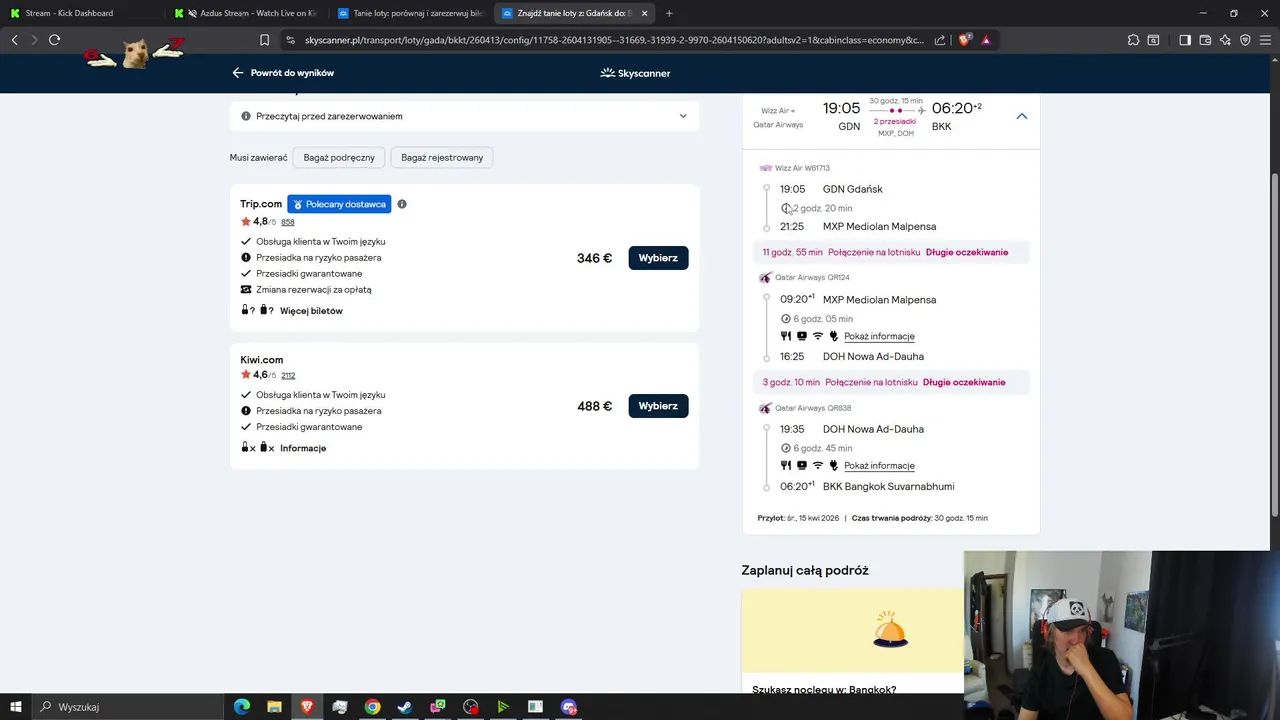Image resolution: width=1280 pixels, height=720 pixels.
Task: Click info icon beside Przeczytaj przed zarezerwowaniem
Action: point(246,116)
